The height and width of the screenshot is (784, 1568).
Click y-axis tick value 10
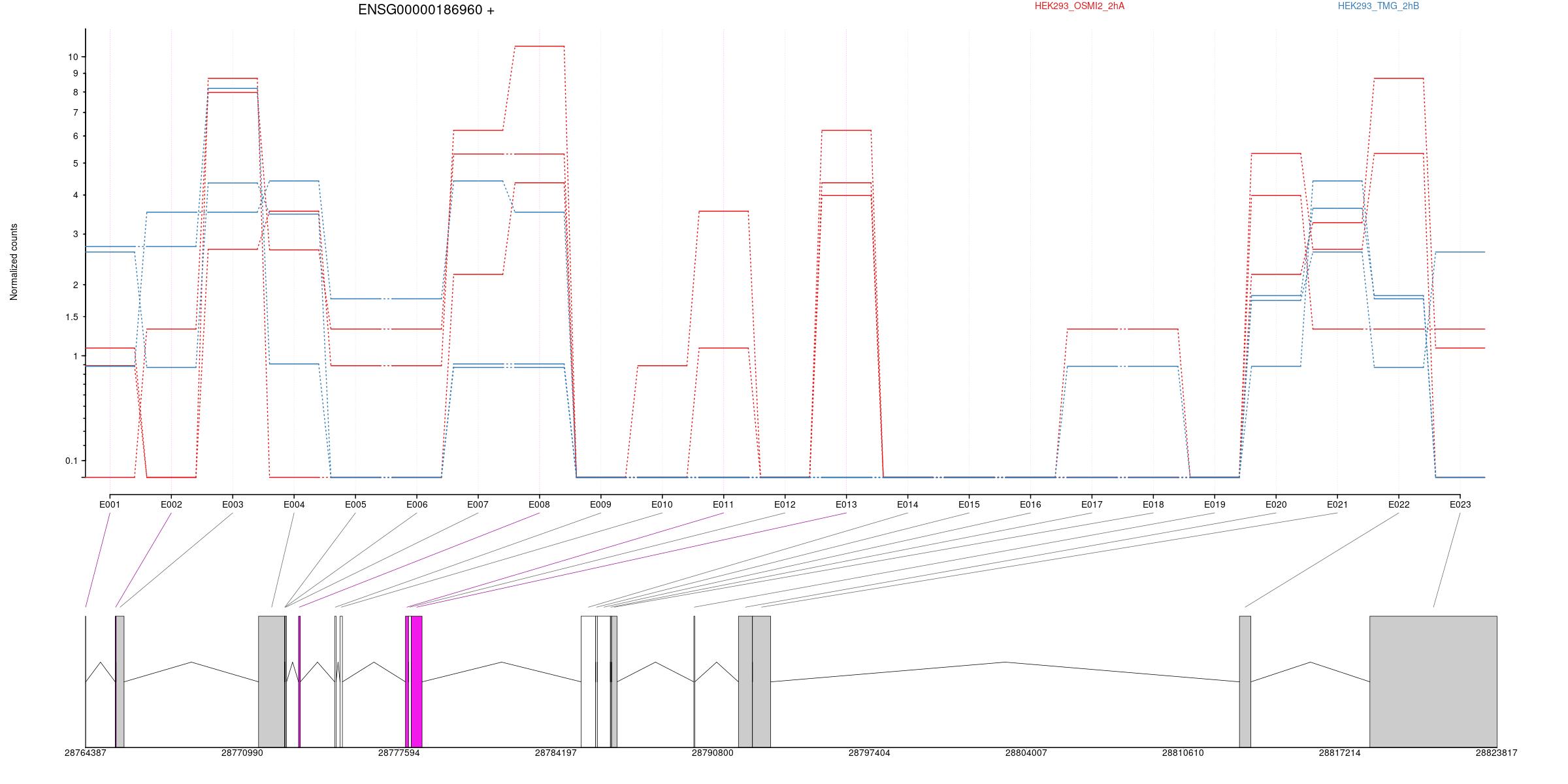(73, 57)
